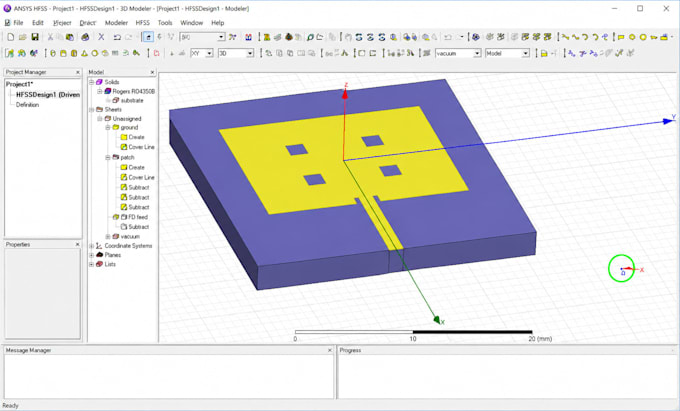This screenshot has height=411, width=680.
Task: Close the Model tree panel
Action: pyautogui.click(x=152, y=72)
